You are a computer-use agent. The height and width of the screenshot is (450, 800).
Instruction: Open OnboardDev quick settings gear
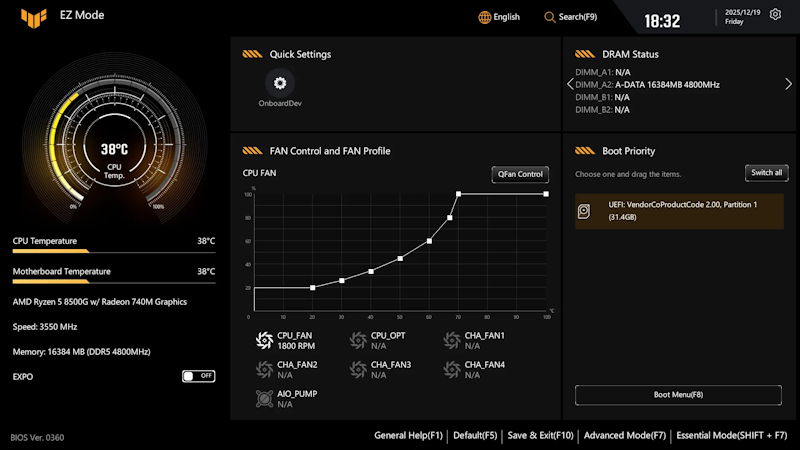(x=280, y=83)
